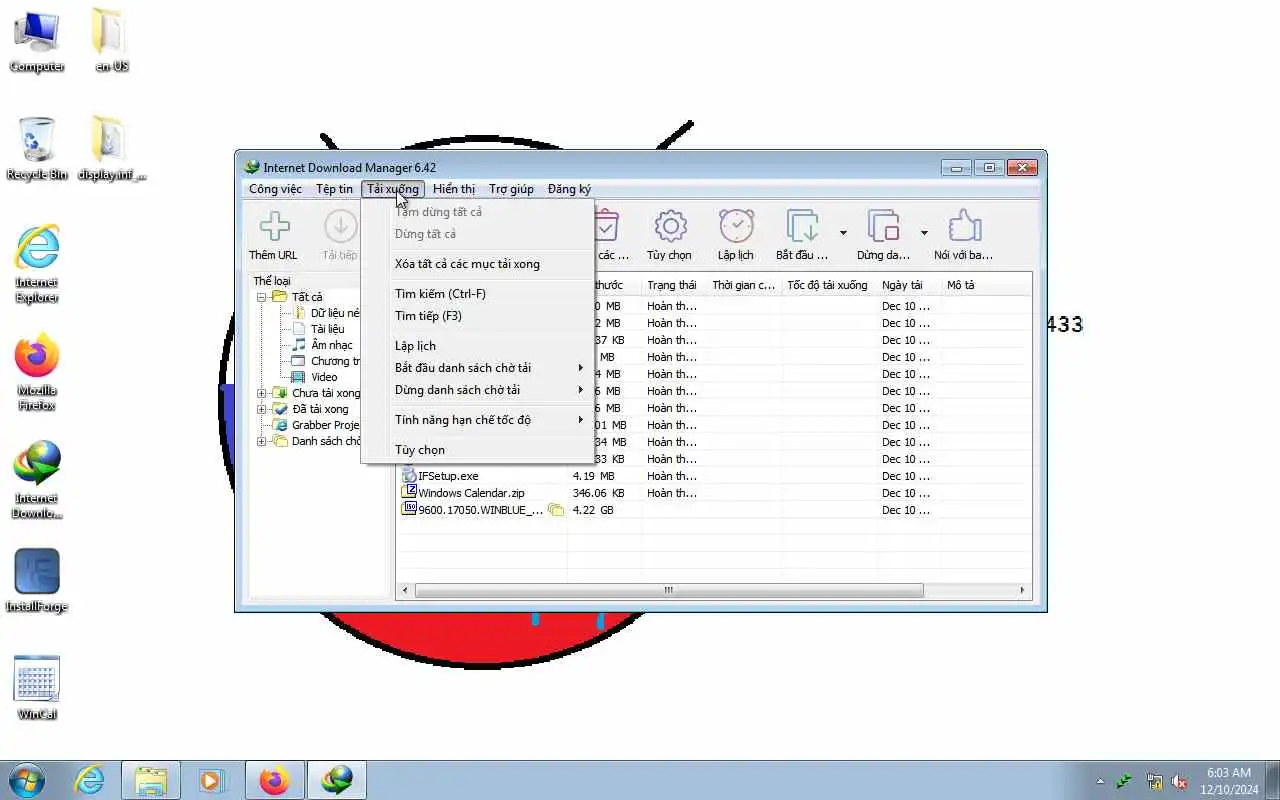The width and height of the screenshot is (1280, 800).
Task: Sort by Thời gian c... column header
Action: click(x=743, y=285)
